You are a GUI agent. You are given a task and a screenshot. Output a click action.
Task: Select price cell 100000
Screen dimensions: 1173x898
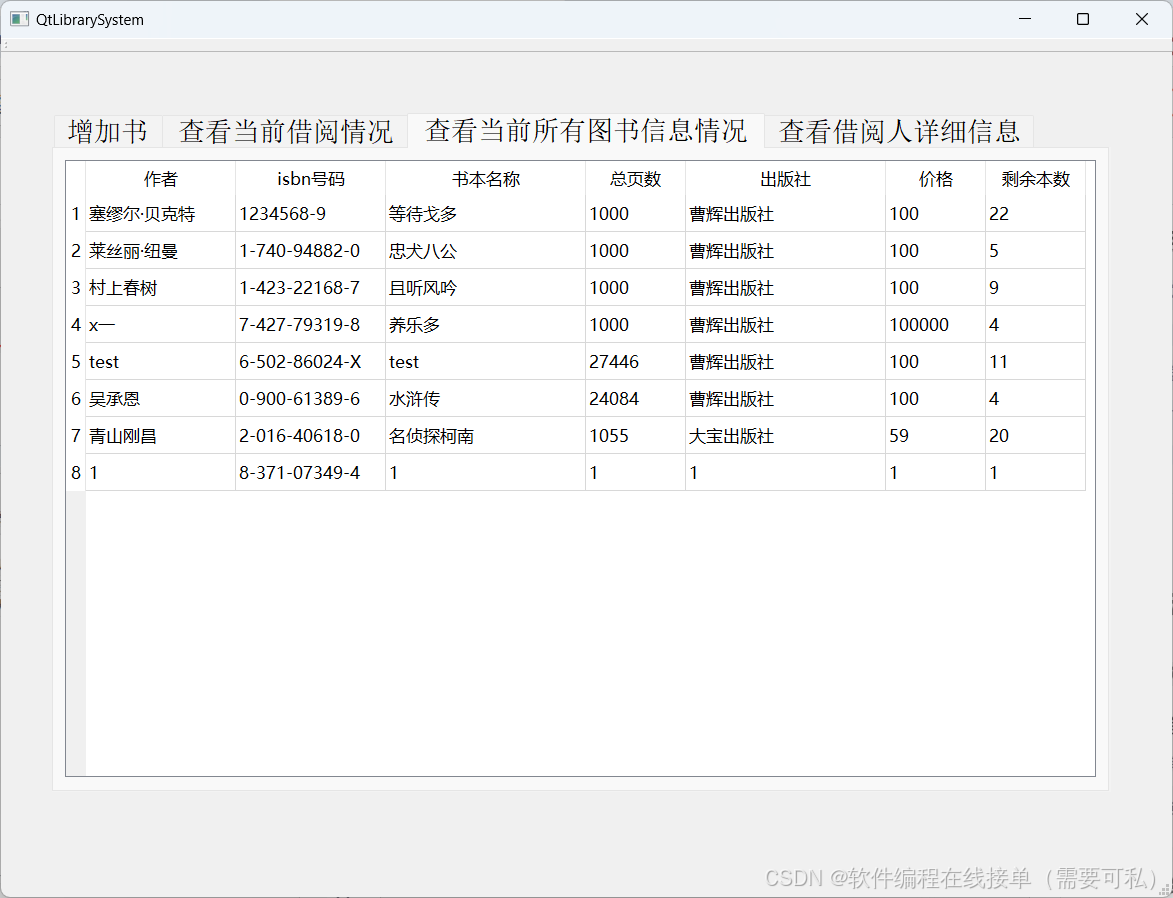pos(935,325)
